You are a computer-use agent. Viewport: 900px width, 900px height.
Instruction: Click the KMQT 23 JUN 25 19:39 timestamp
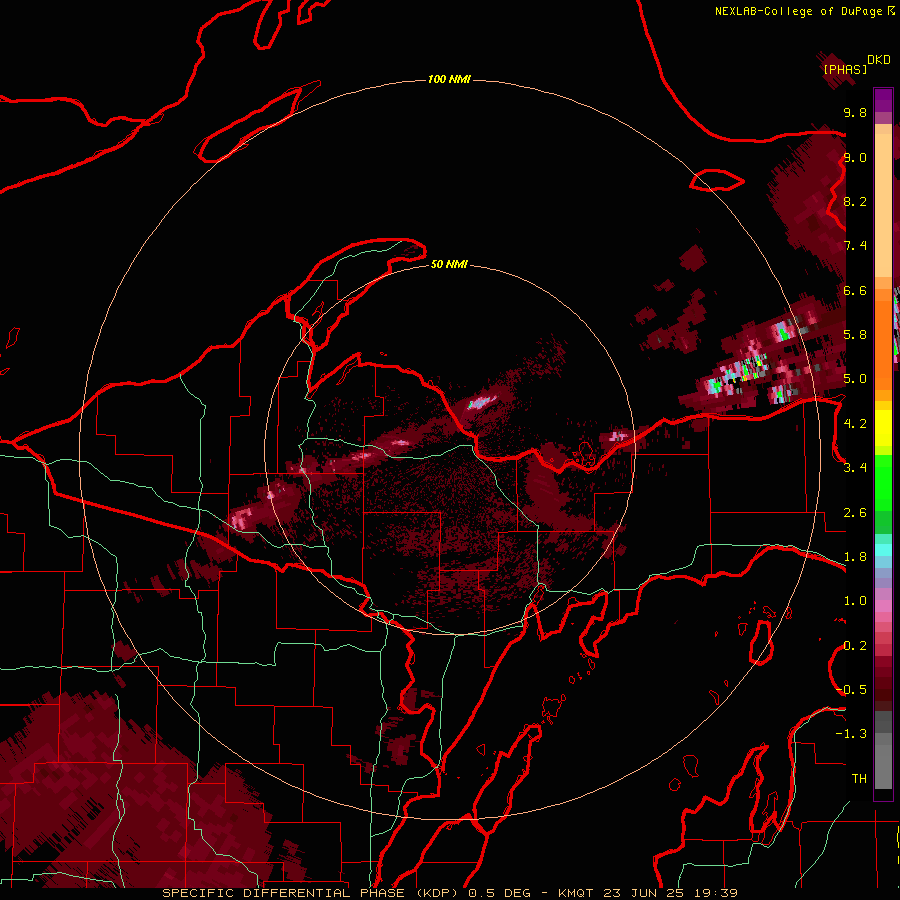tap(647, 893)
